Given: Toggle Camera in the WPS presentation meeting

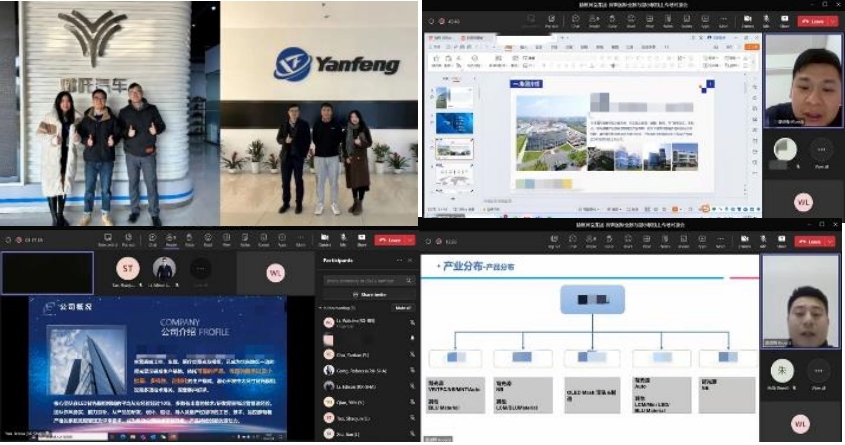Looking at the screenshot, I should coord(748,22).
